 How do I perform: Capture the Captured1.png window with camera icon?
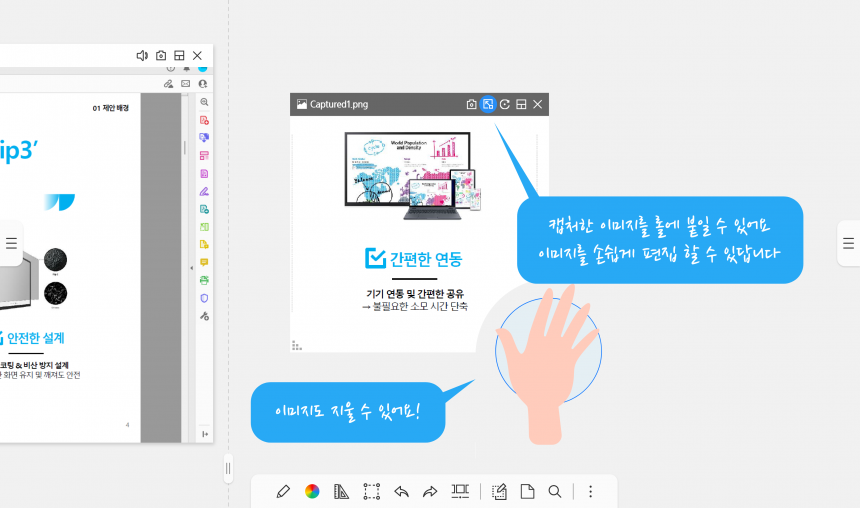(471, 104)
